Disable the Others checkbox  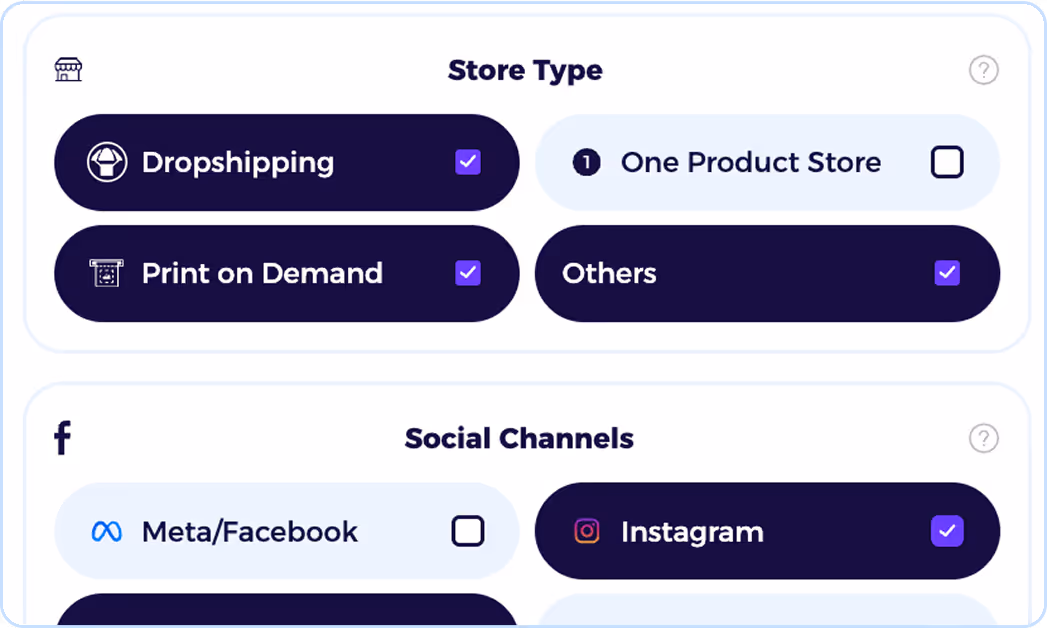947,273
